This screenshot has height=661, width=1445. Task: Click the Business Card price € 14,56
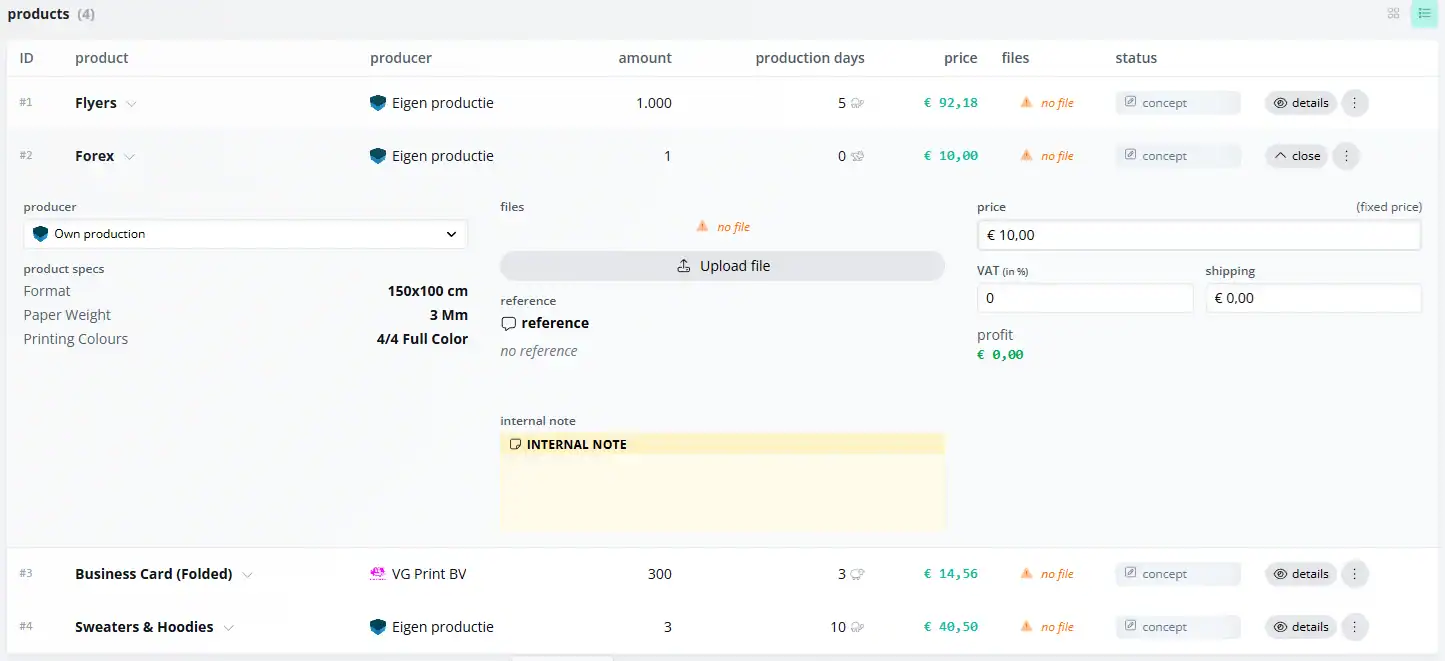pos(951,574)
